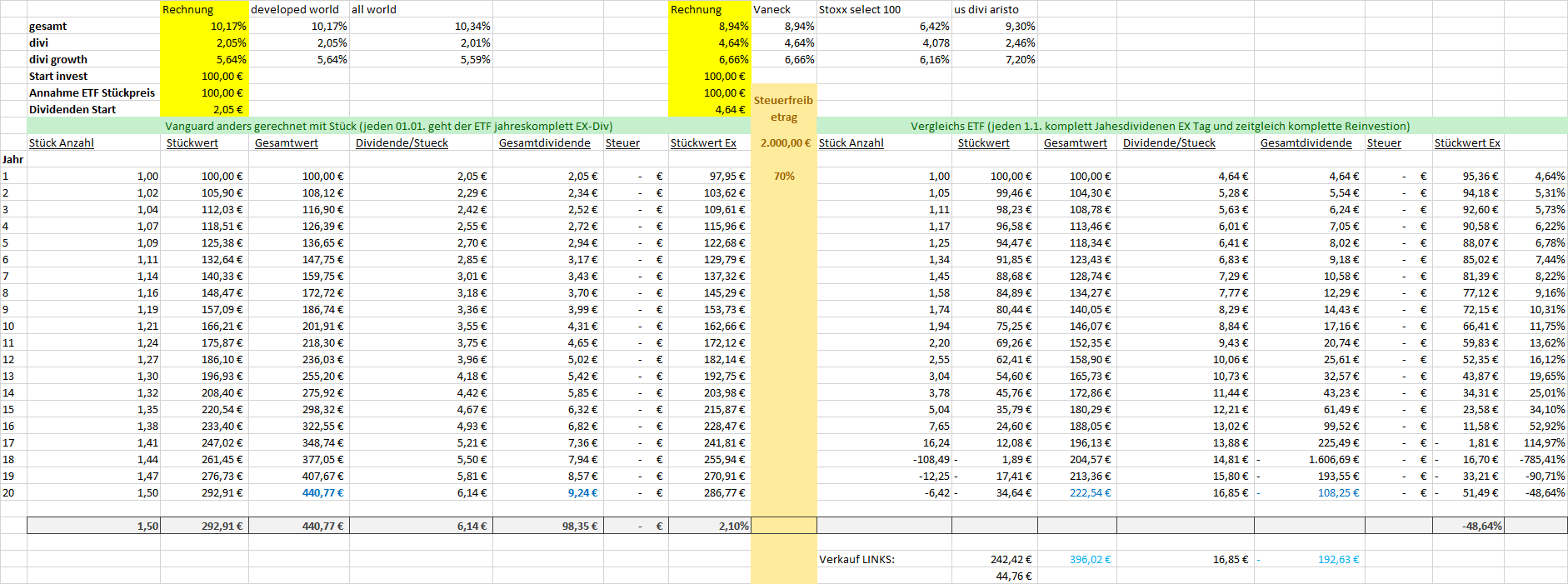
Task: Click the '242,42 €' cell
Action: click(995, 559)
